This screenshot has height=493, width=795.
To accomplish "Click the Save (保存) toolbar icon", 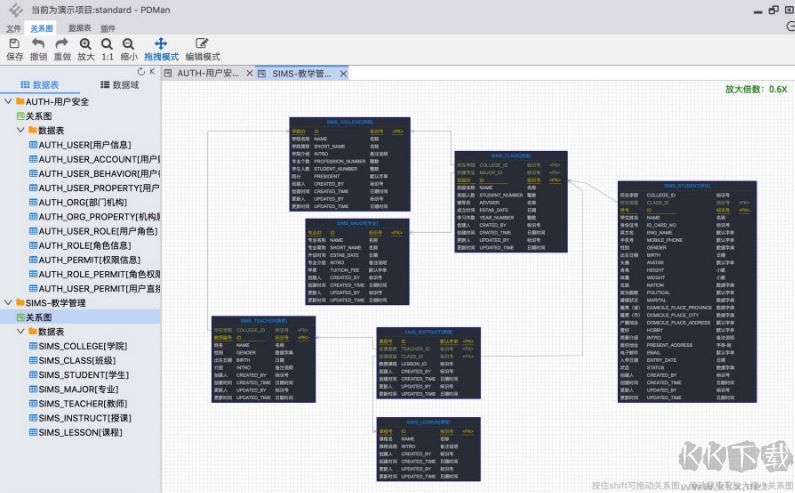I will click(x=14, y=44).
